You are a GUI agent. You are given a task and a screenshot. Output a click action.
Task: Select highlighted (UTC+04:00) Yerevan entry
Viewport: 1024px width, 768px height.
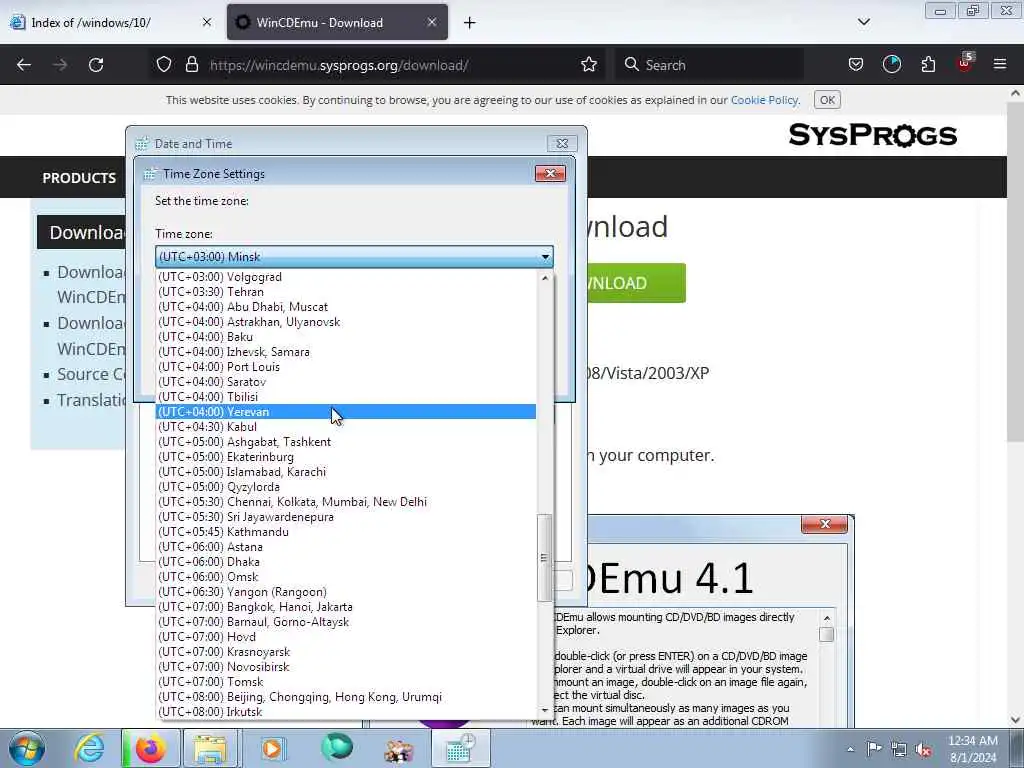pyautogui.click(x=345, y=412)
